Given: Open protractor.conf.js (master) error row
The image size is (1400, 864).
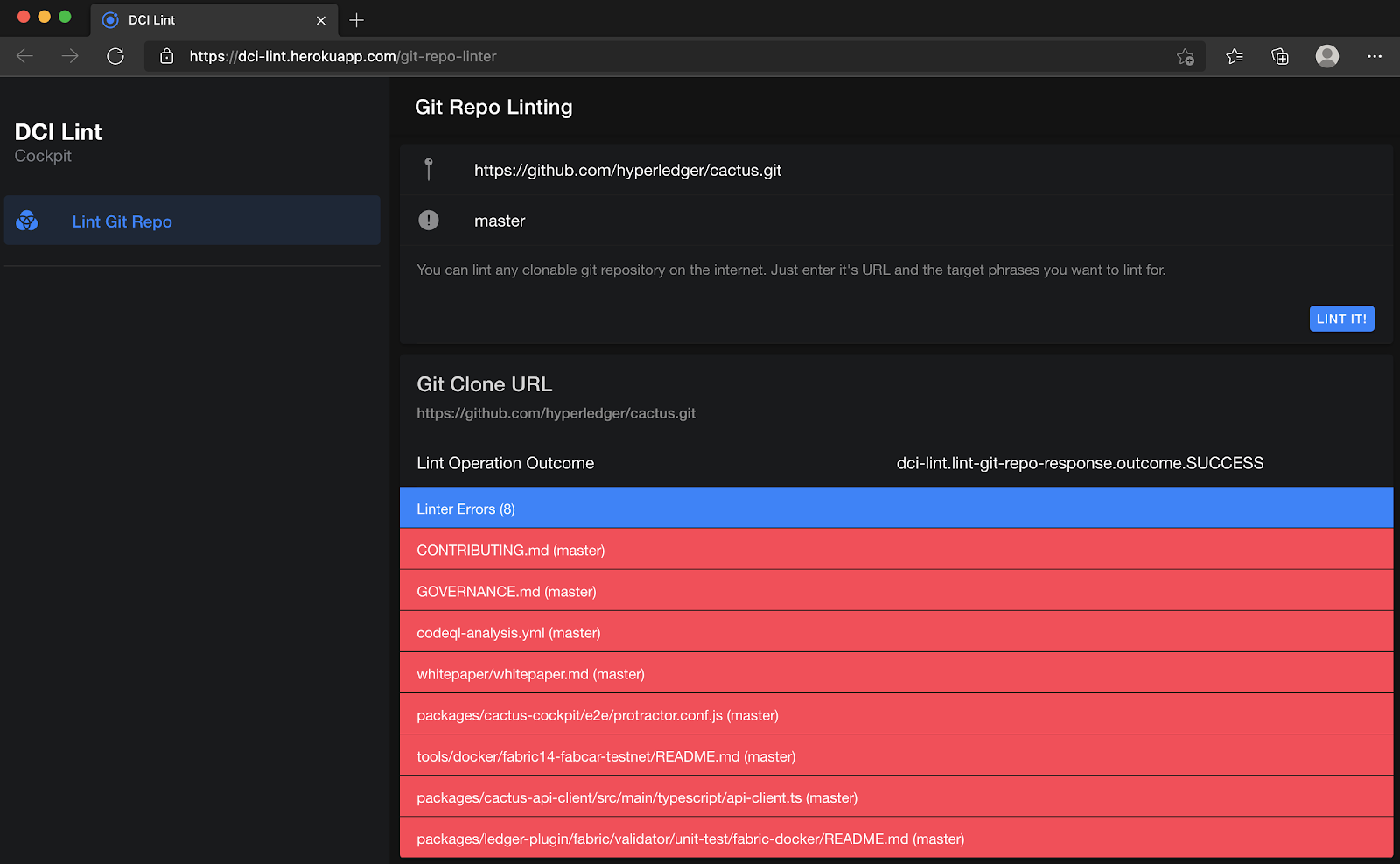Looking at the screenshot, I should point(896,714).
